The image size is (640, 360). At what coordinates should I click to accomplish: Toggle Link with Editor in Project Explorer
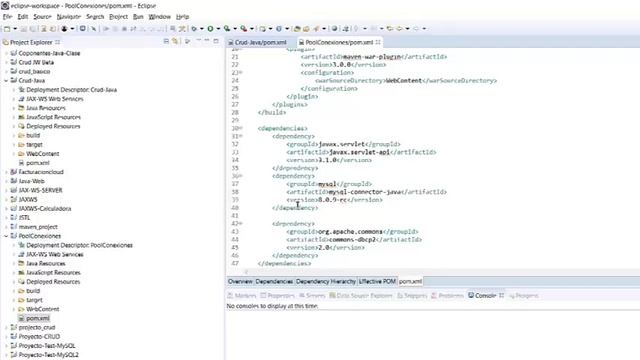coord(175,42)
